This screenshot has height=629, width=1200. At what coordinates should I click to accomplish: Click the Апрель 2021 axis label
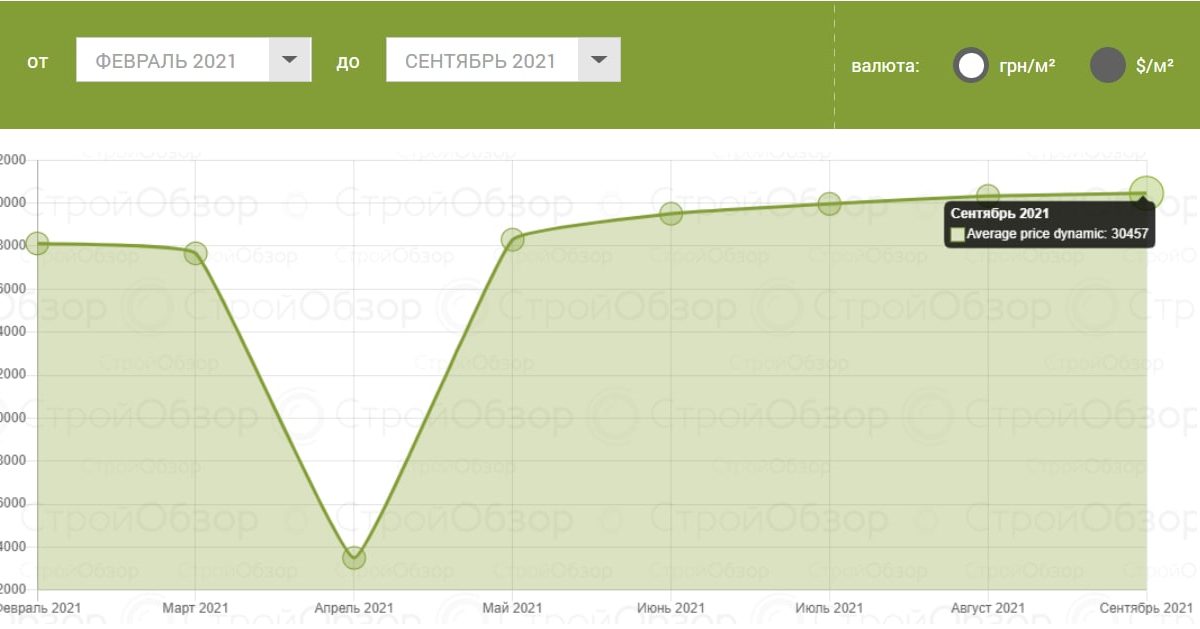(x=354, y=608)
